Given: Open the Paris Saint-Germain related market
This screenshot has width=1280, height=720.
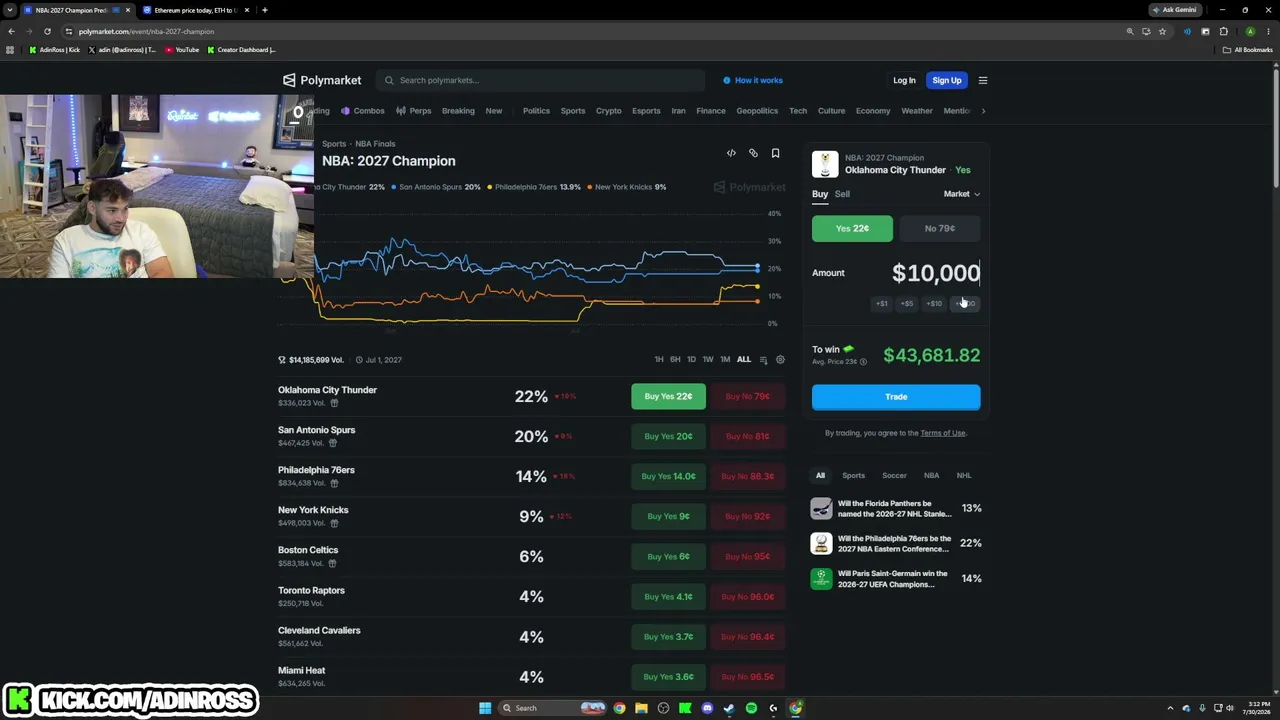Looking at the screenshot, I should [896, 579].
